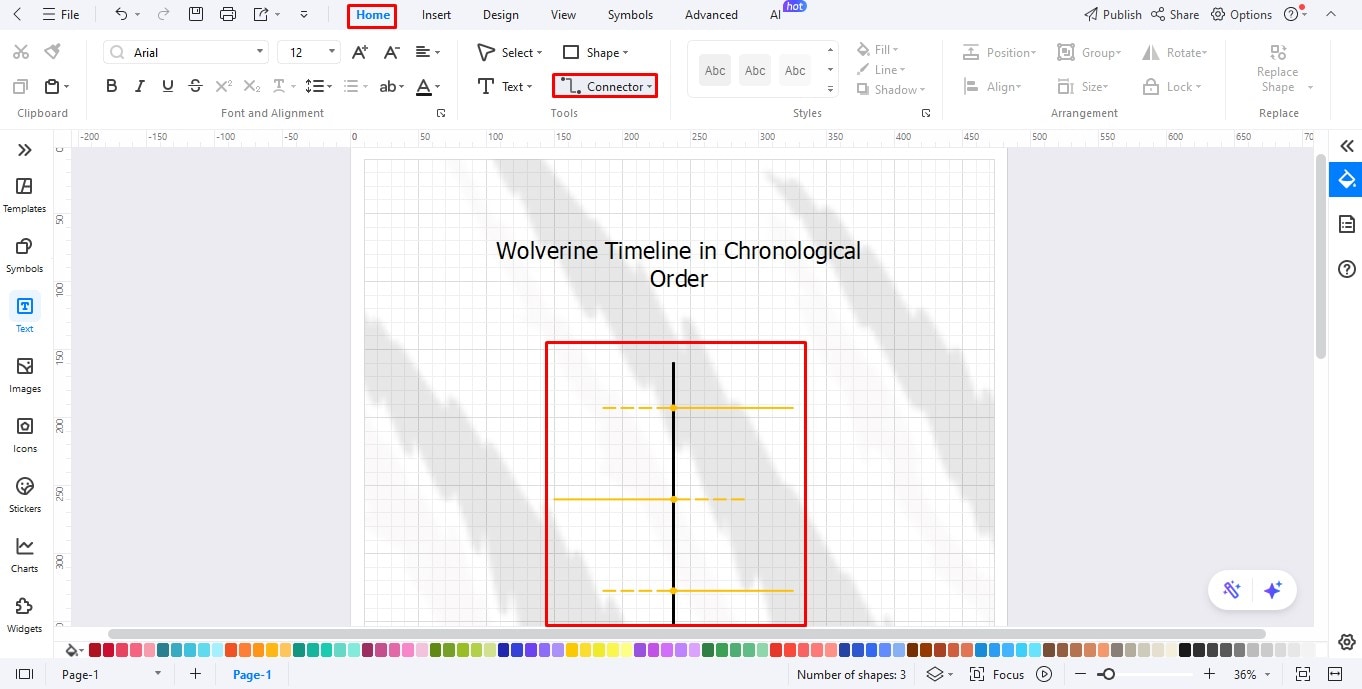Collapse right panel with double chevron
Viewport: 1362px width, 689px height.
(1347, 146)
